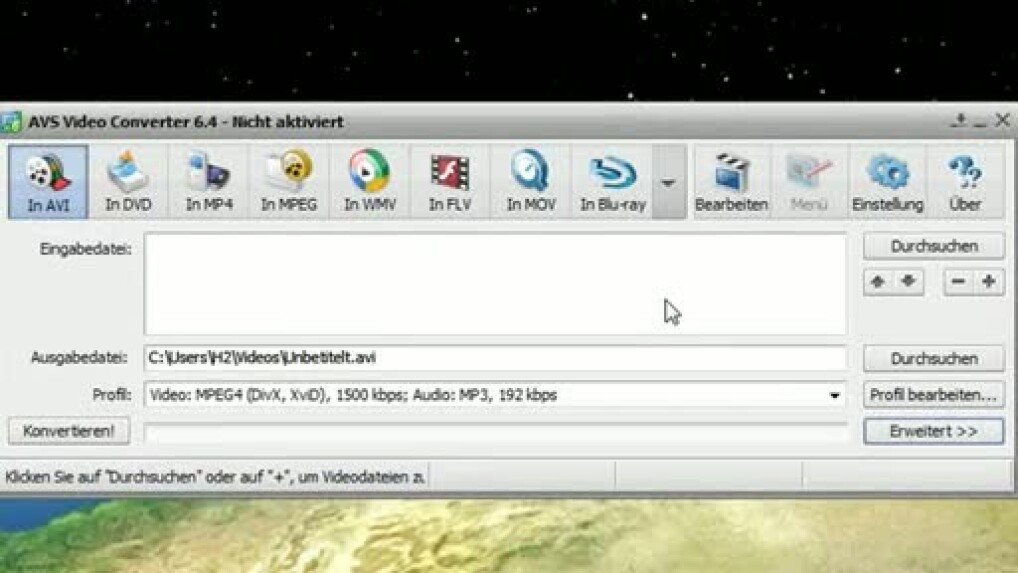Expand advanced options with Erweitert >>
The width and height of the screenshot is (1018, 573).
[x=933, y=431]
